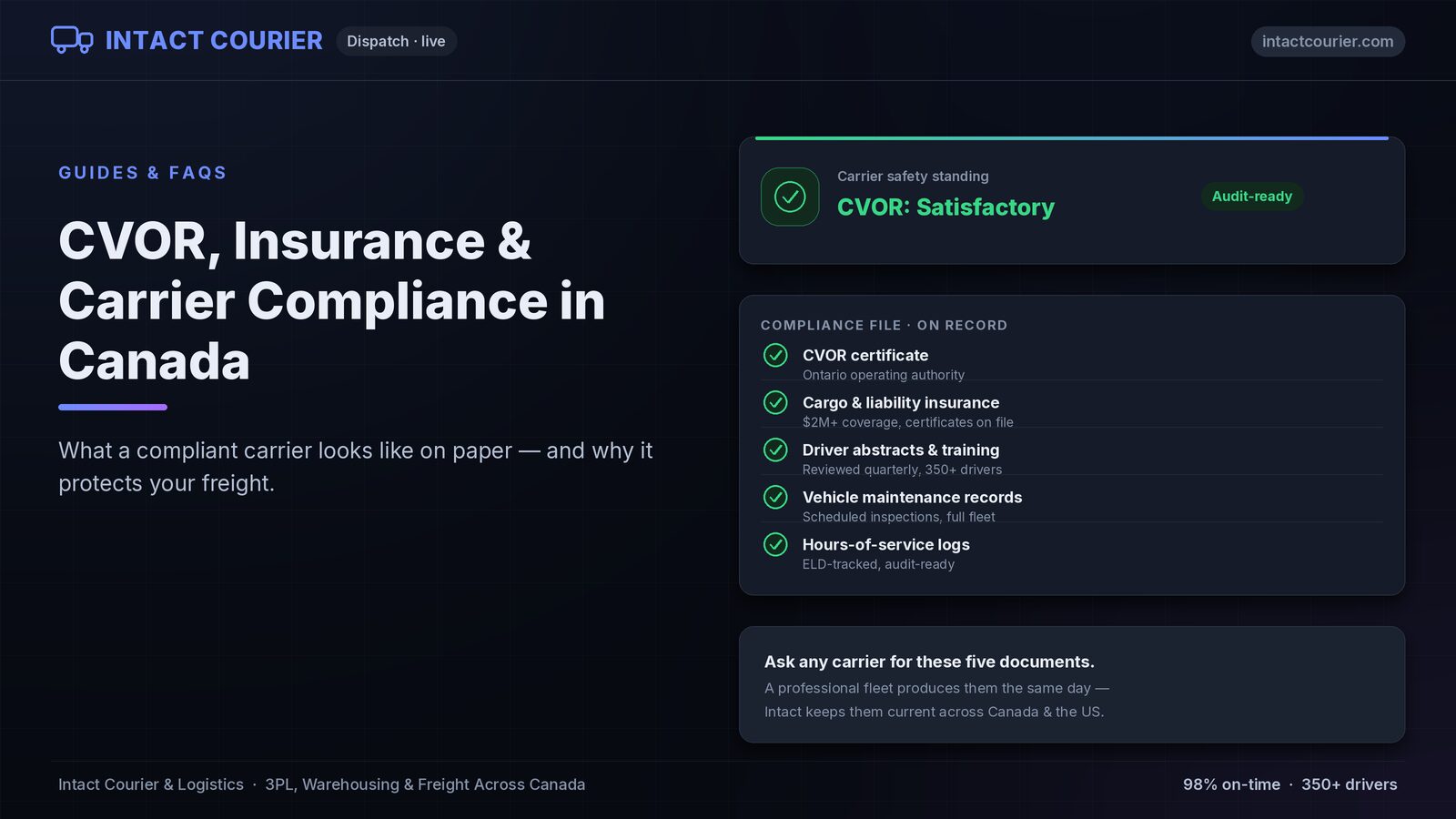Click the Ontario operating authority subtitle
1456x819 pixels.
(x=884, y=375)
